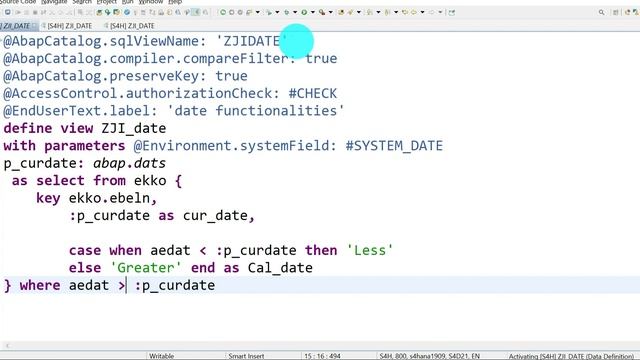
Task: Open the Search menu
Action: 82,2
